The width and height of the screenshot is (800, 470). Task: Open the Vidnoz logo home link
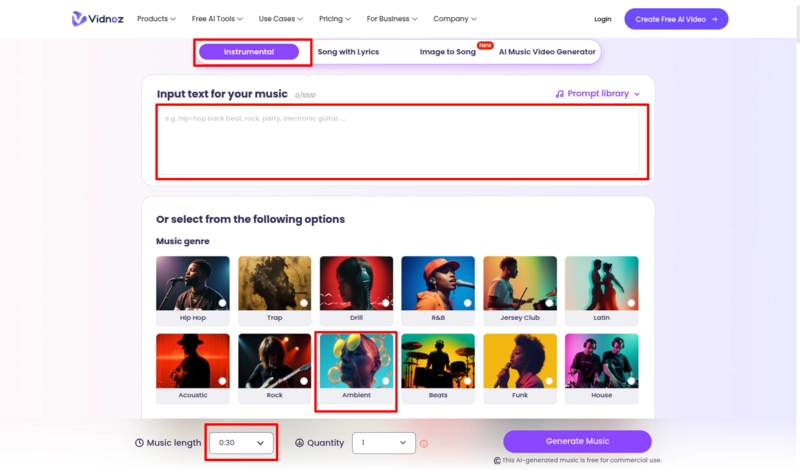coord(97,19)
